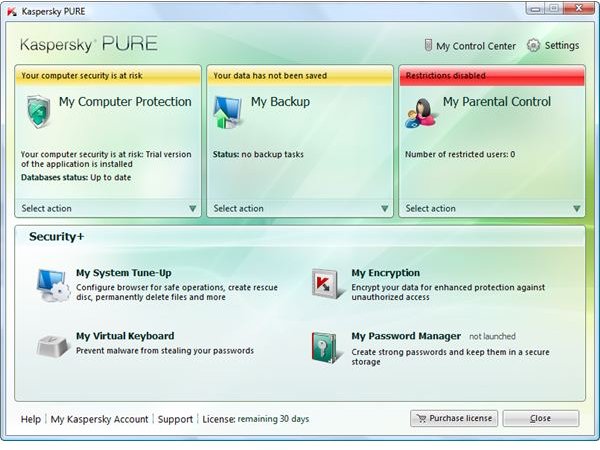The width and height of the screenshot is (600, 450).
Task: Open My Kaspersky Account link
Action: click(99, 419)
